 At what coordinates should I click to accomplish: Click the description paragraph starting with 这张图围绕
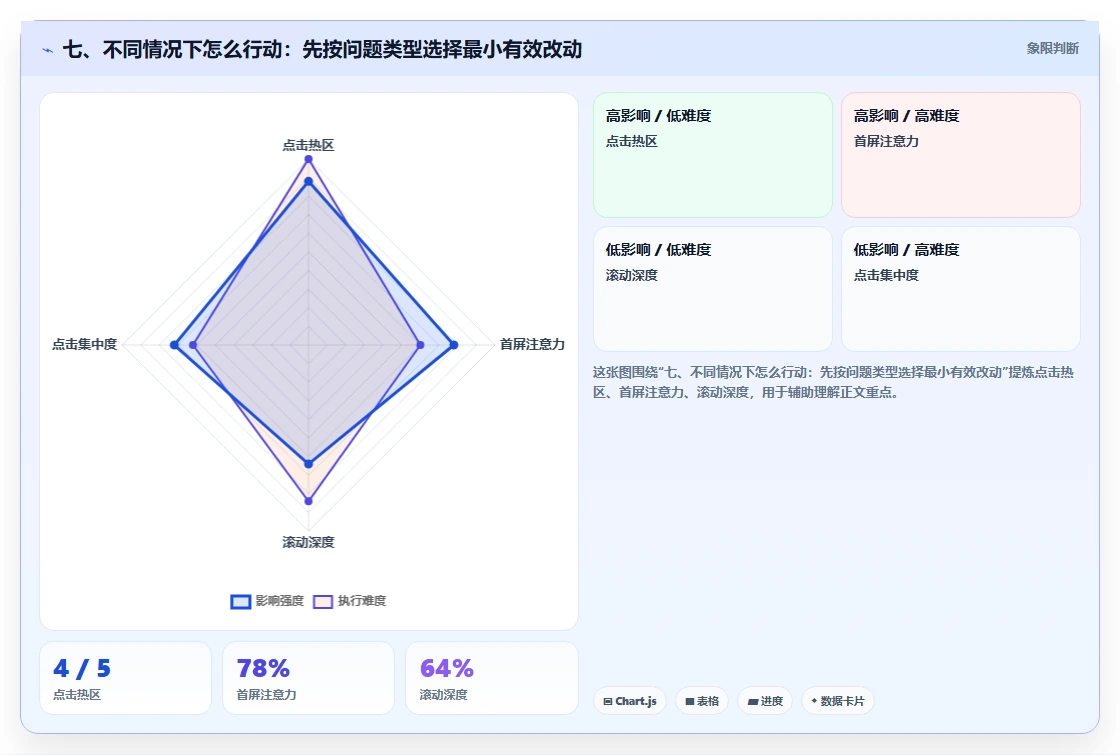coord(834,382)
